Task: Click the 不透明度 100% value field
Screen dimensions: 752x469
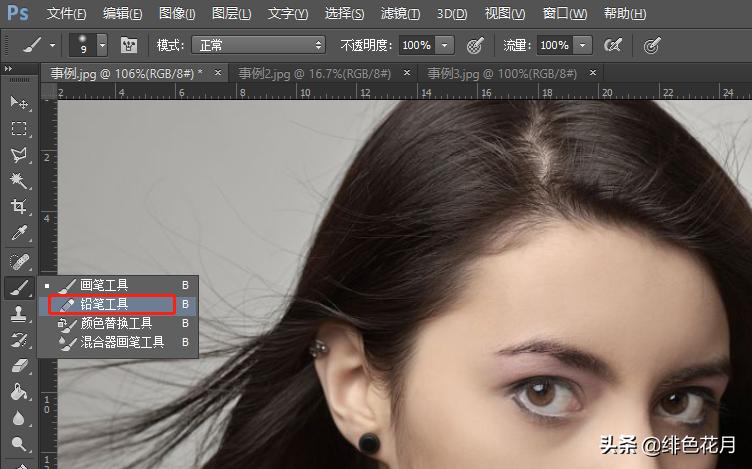Action: click(416, 46)
